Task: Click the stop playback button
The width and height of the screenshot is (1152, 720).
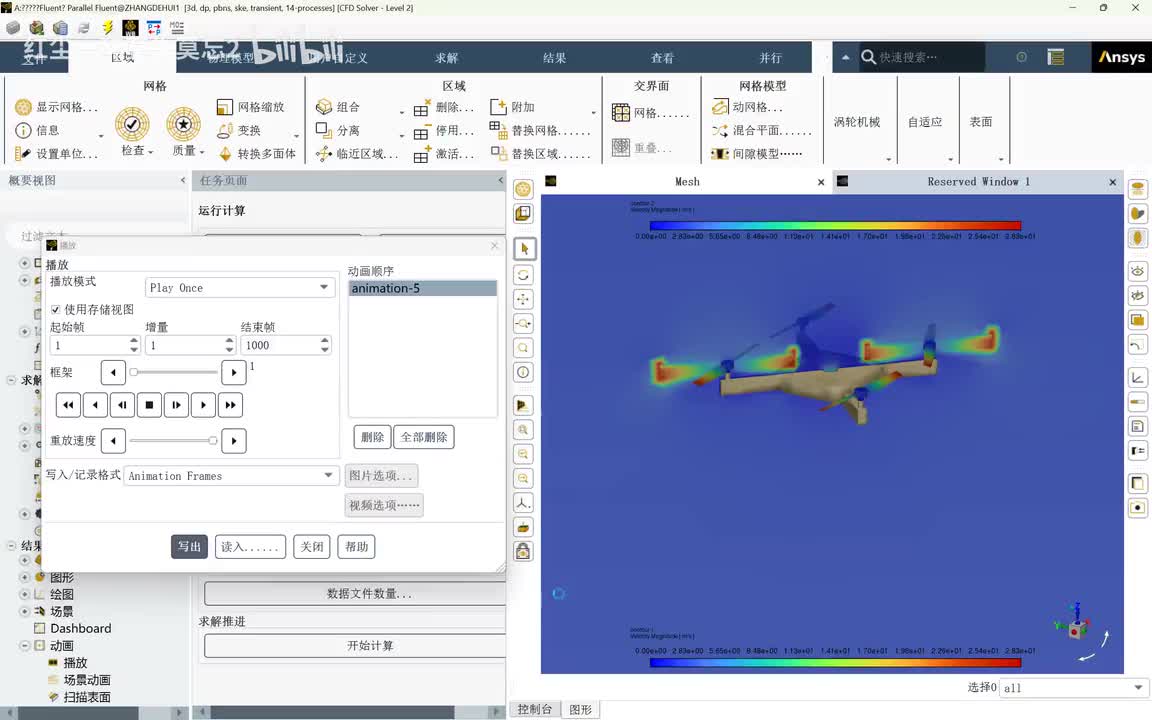Action: tap(149, 405)
